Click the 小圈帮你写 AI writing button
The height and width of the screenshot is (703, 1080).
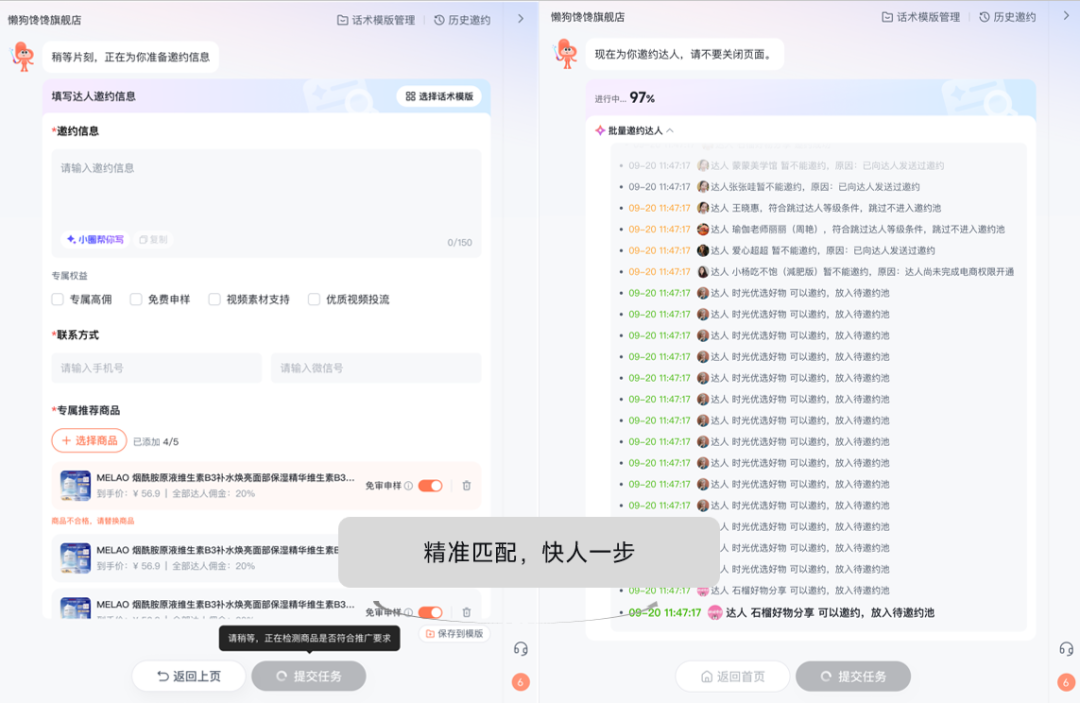95,240
